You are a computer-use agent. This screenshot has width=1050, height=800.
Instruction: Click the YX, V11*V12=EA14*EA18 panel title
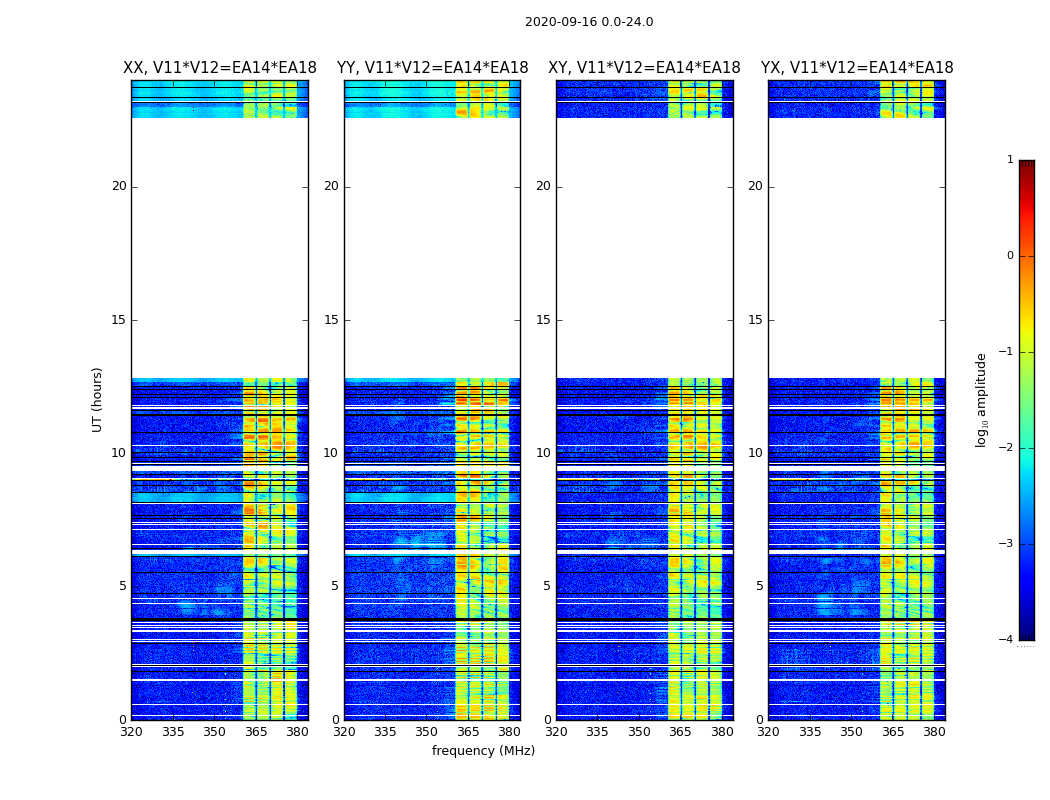point(857,68)
